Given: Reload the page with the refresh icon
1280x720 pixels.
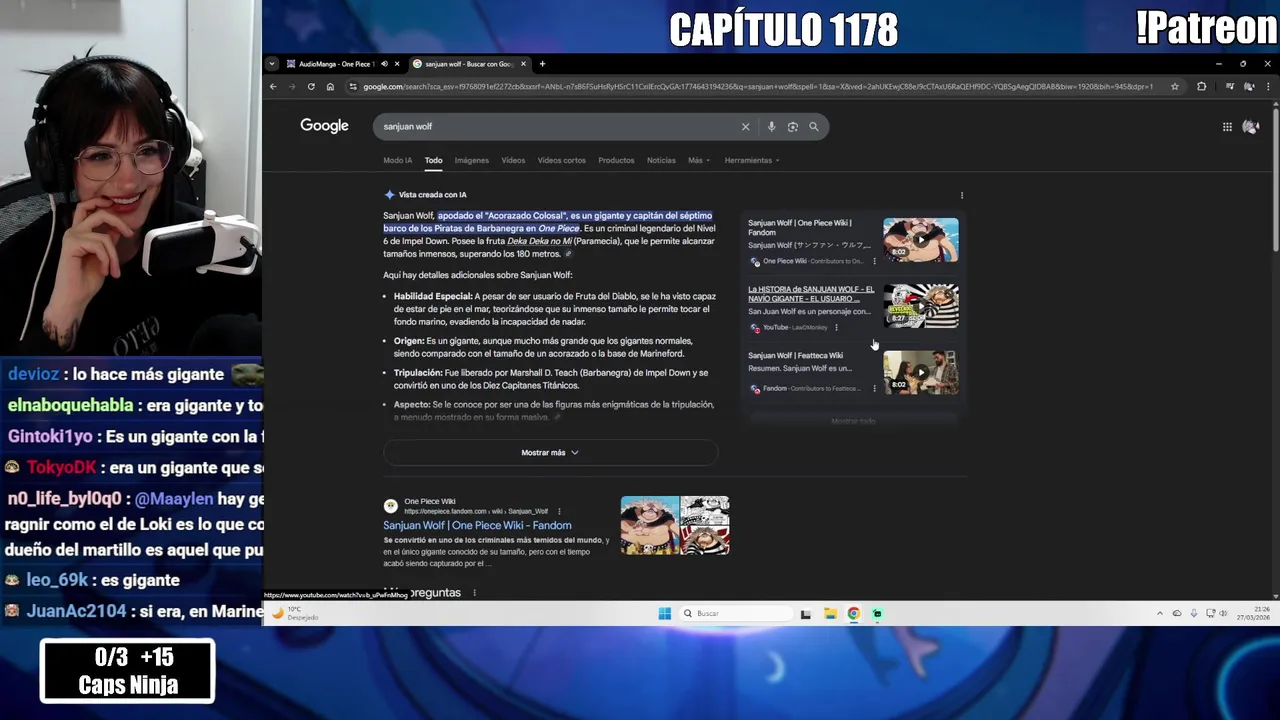Looking at the screenshot, I should pos(311,86).
